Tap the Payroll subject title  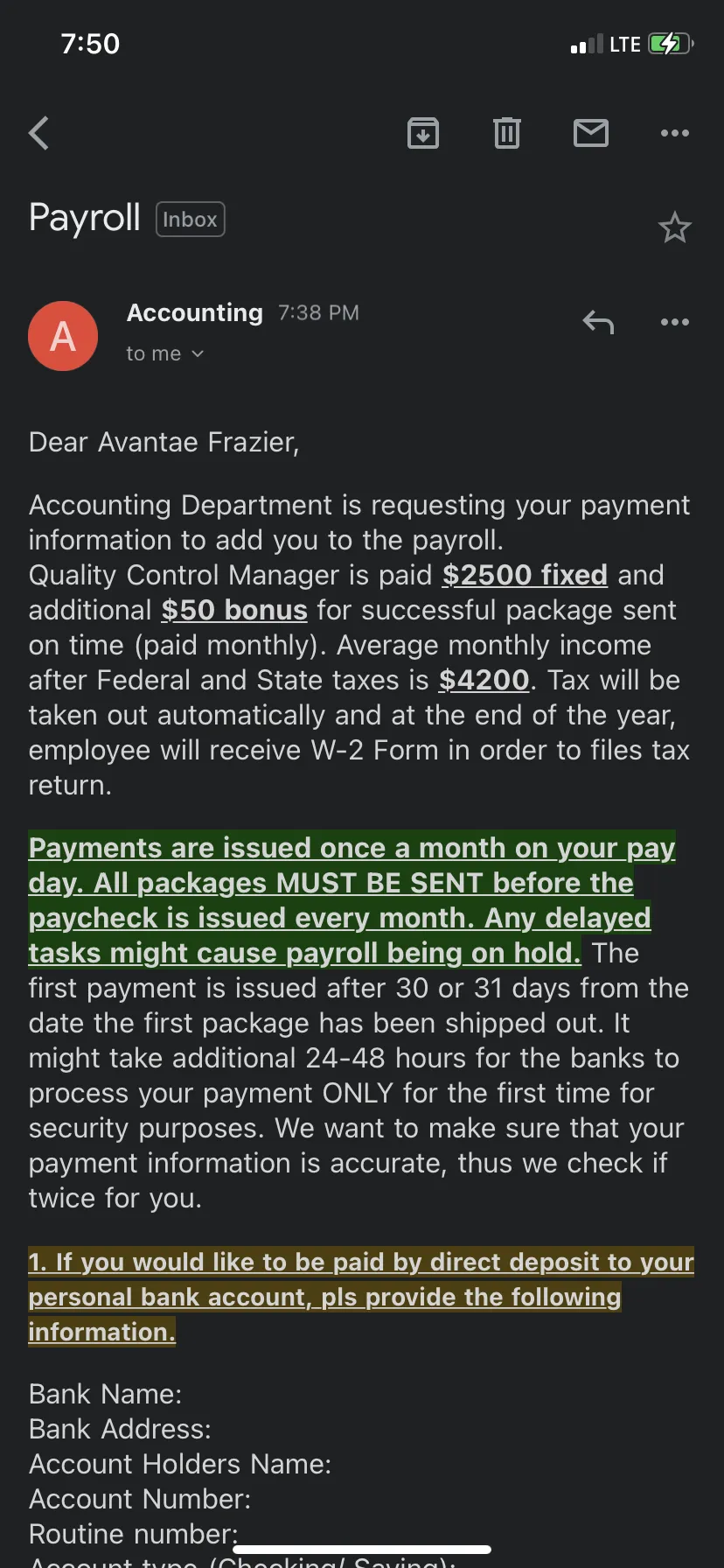(85, 218)
